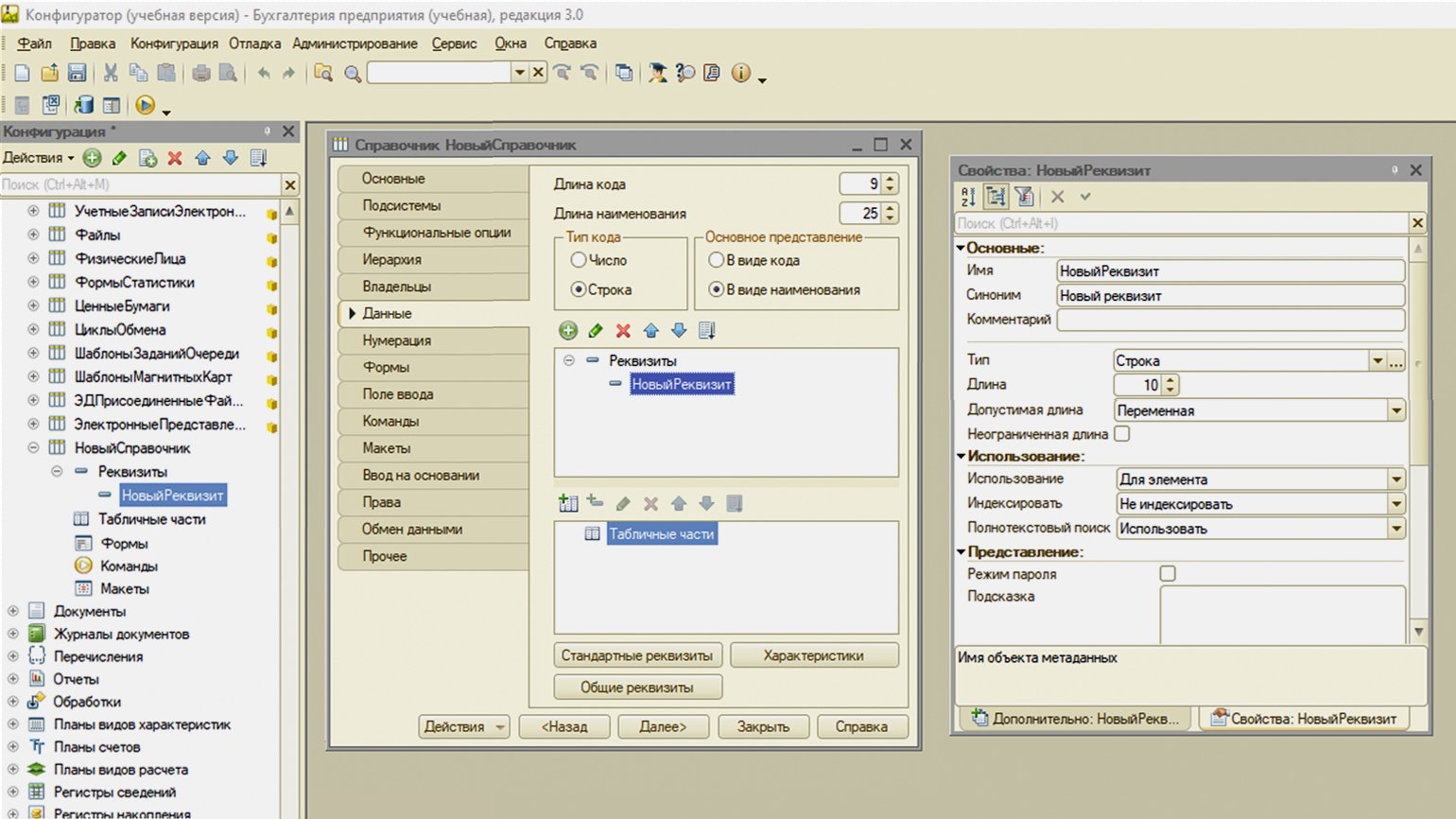This screenshot has height=819, width=1456.
Task: Click the magnifier Find icon in toolbar
Action: click(x=353, y=73)
